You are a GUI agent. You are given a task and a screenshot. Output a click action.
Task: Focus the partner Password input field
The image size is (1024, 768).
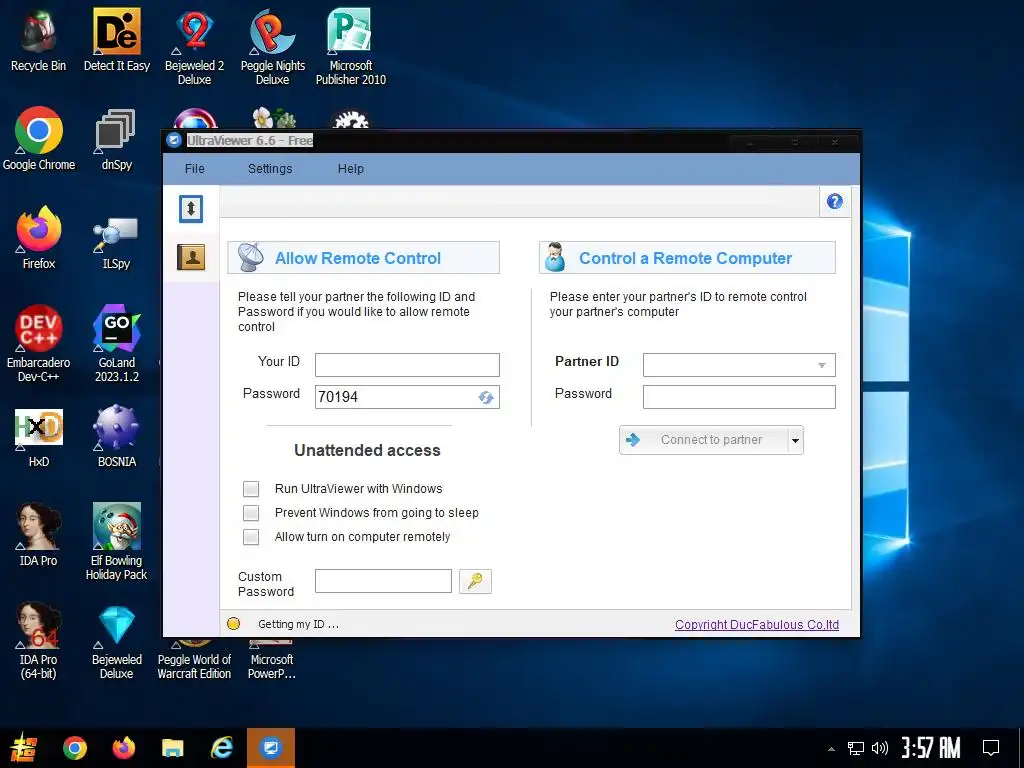tap(739, 397)
